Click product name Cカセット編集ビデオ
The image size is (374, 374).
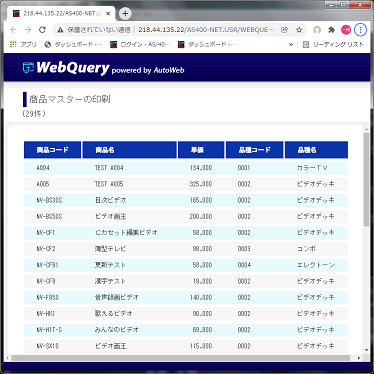coord(126,232)
